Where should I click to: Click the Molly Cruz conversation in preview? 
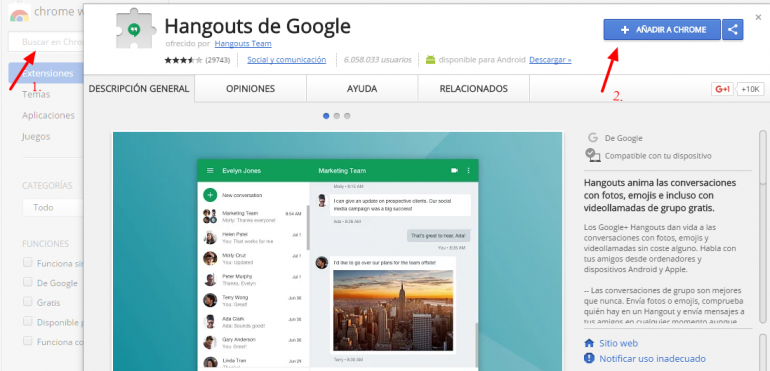pos(252,258)
